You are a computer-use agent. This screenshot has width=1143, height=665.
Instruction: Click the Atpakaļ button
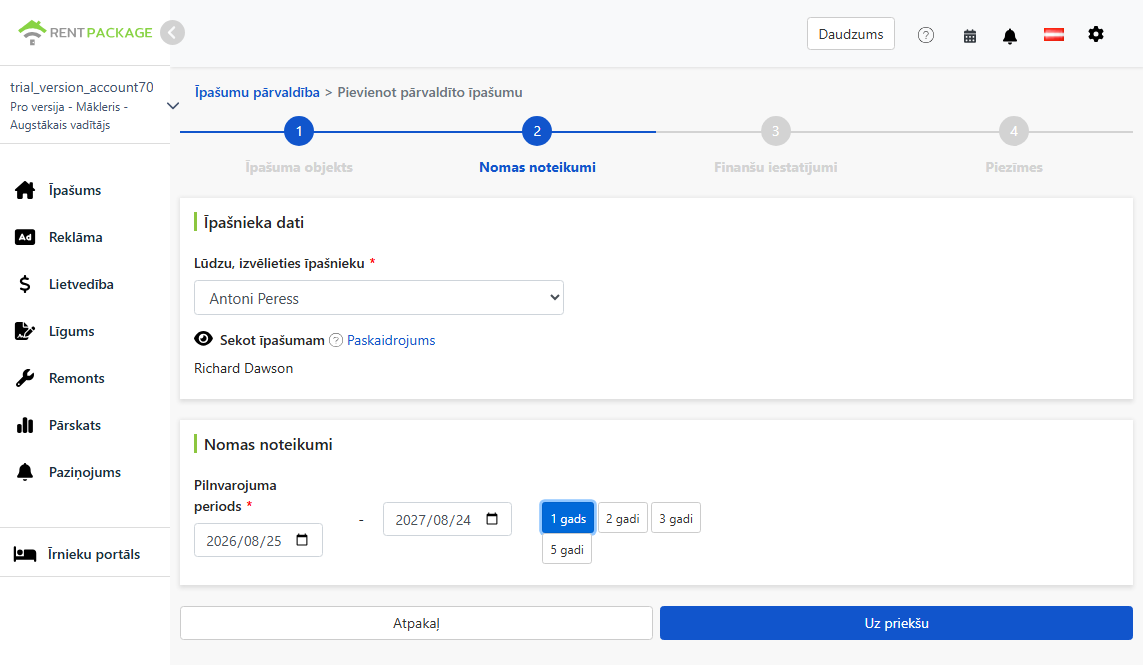(x=416, y=623)
